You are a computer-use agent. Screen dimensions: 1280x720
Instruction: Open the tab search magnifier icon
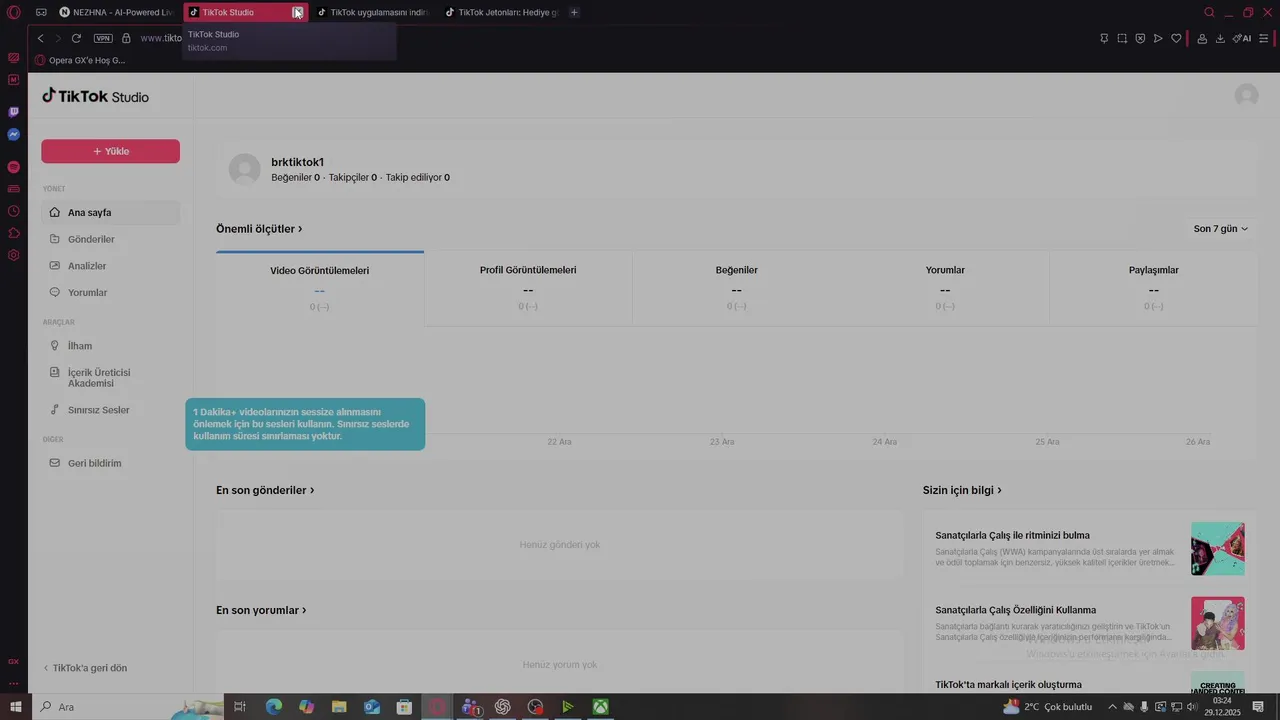pyautogui.click(x=1209, y=12)
